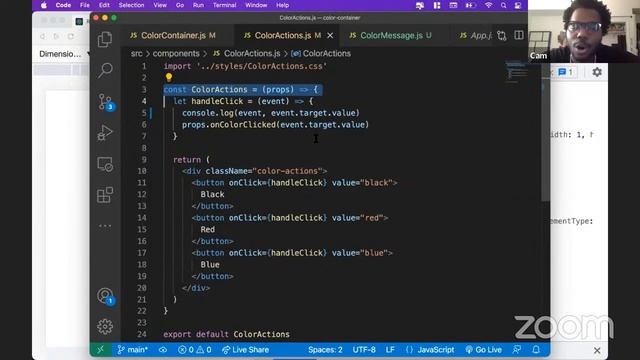Open errors and warnings count
Image resolution: width=640 pixels, height=360 pixels.
click(x=195, y=350)
